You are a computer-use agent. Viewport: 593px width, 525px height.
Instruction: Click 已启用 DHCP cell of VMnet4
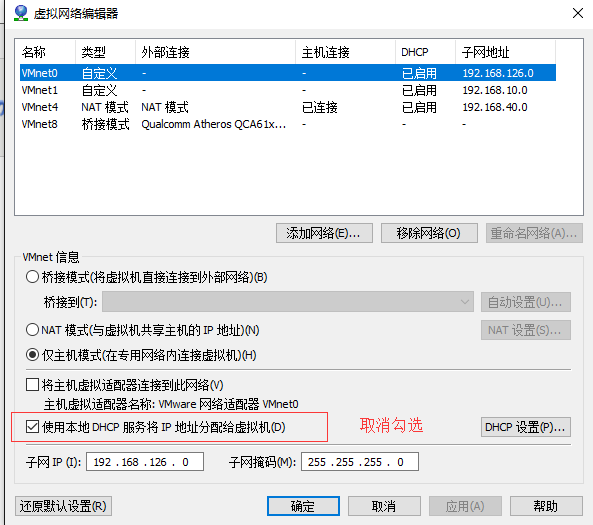click(419, 107)
